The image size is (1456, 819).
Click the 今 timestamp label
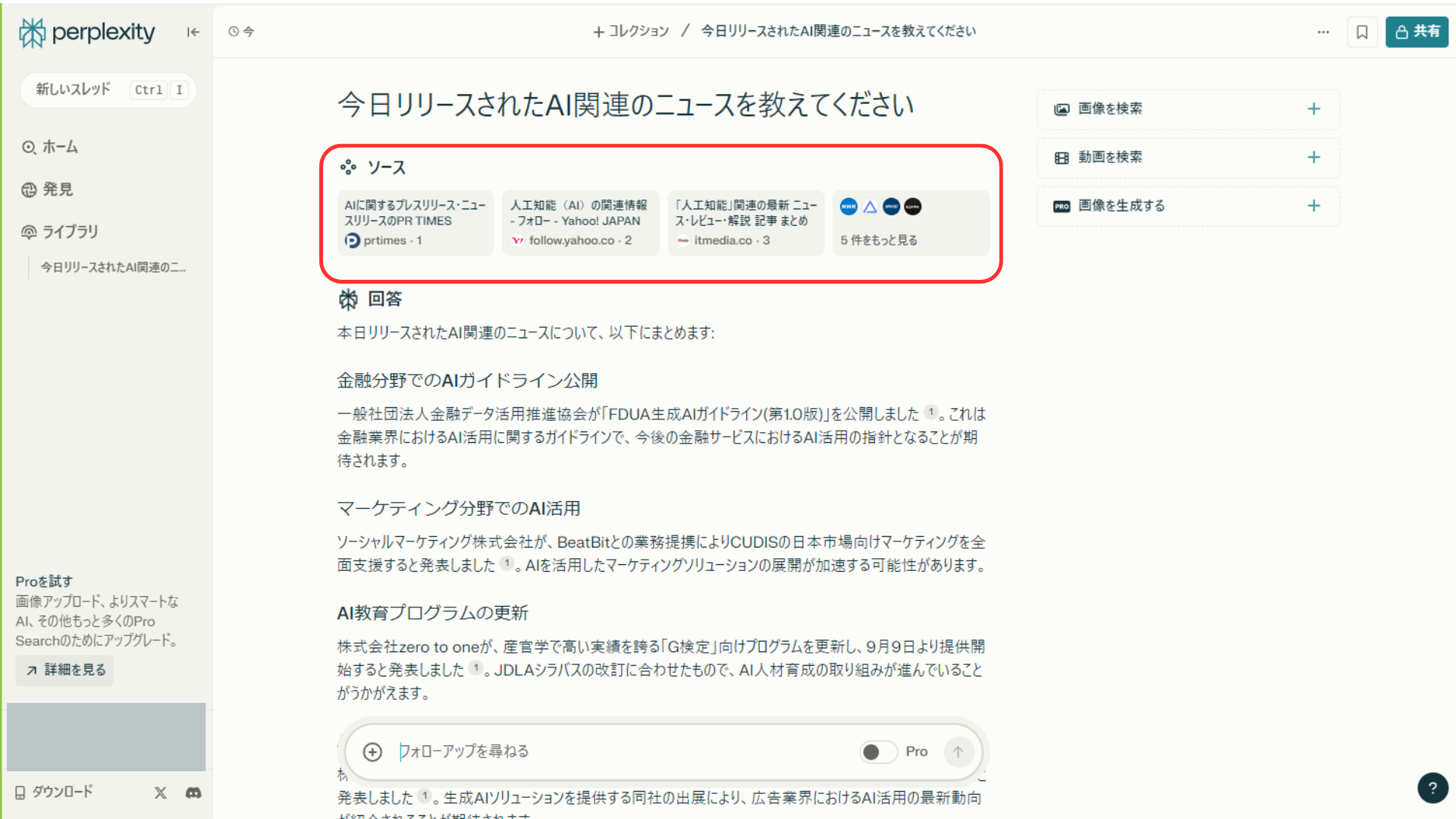point(248,31)
